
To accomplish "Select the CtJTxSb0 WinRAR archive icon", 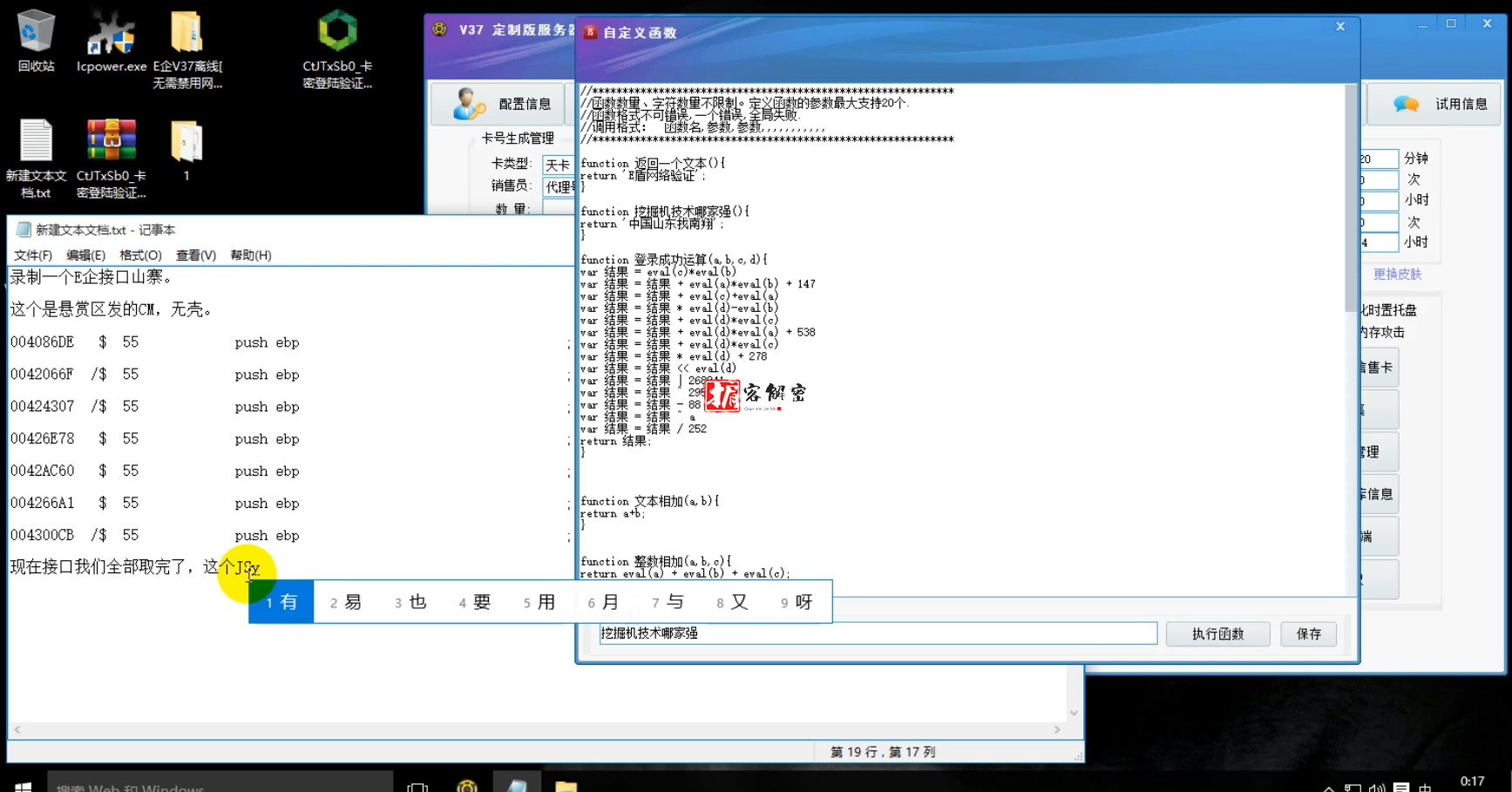I will [x=112, y=159].
